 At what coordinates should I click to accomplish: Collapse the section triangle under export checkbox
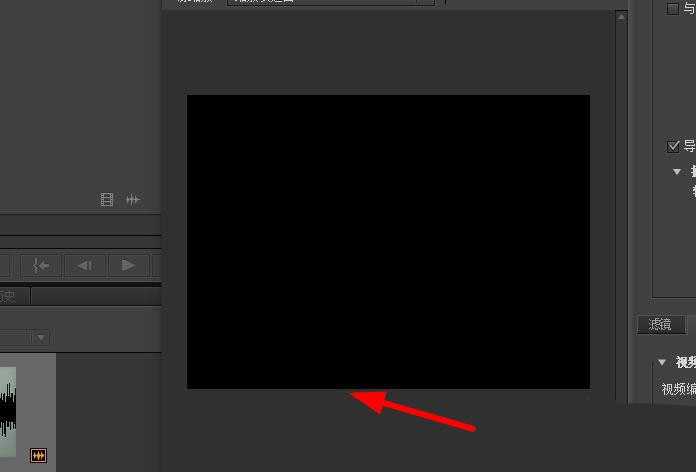676,171
